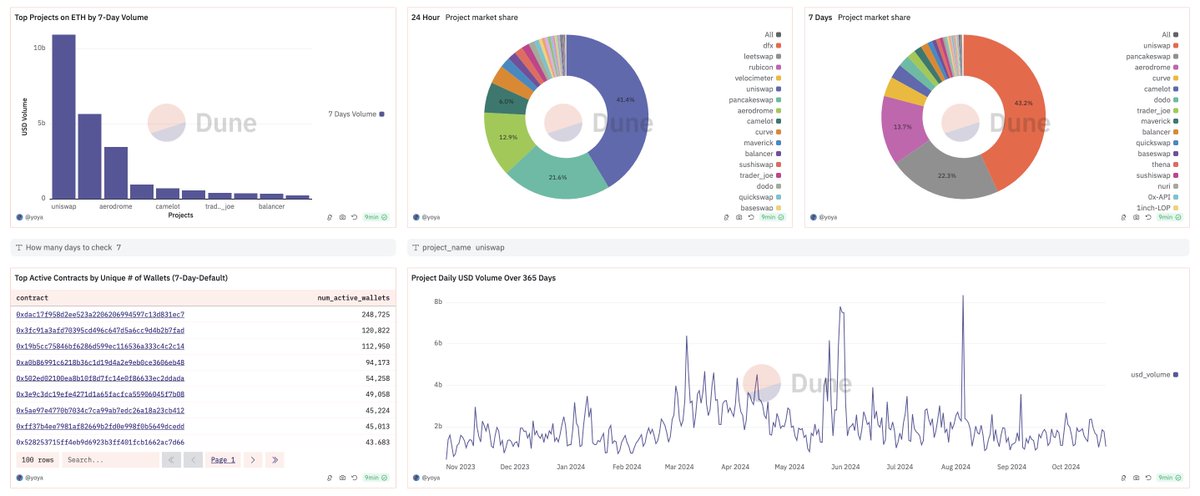Open query link icon in Top Active Contracts panel

pos(329,478)
